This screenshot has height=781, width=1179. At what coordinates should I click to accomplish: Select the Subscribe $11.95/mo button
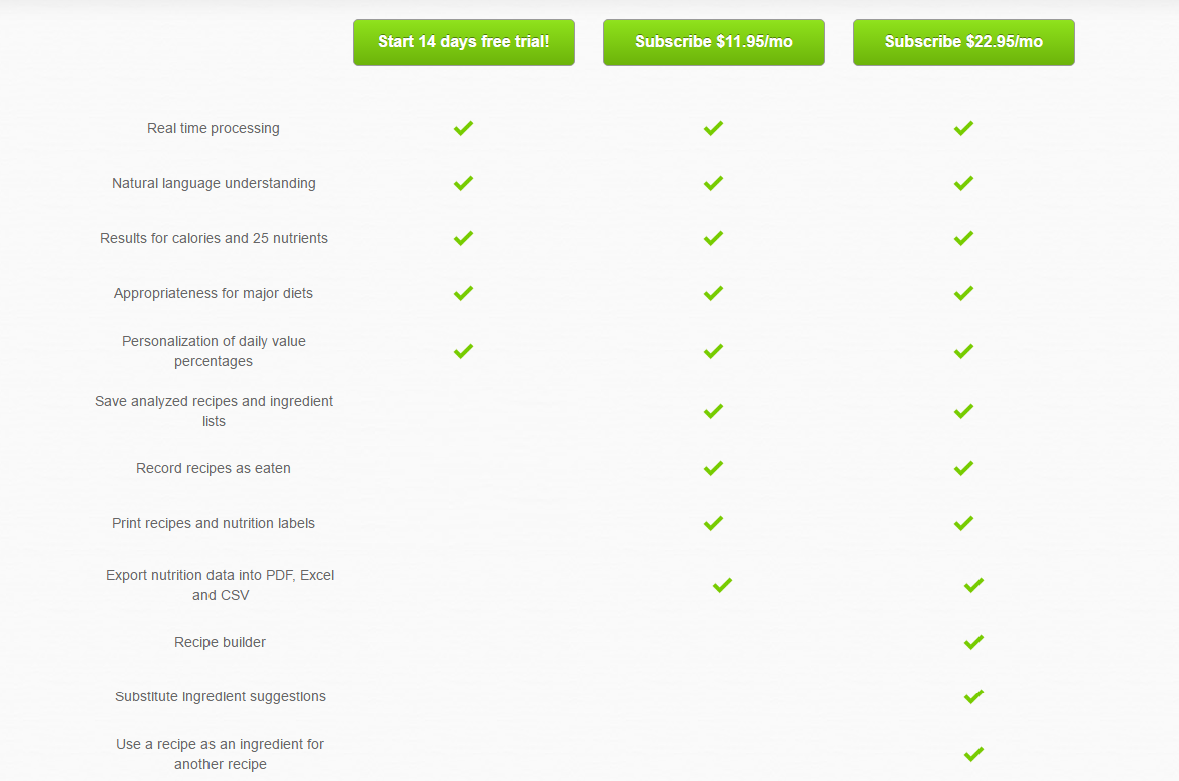point(714,42)
